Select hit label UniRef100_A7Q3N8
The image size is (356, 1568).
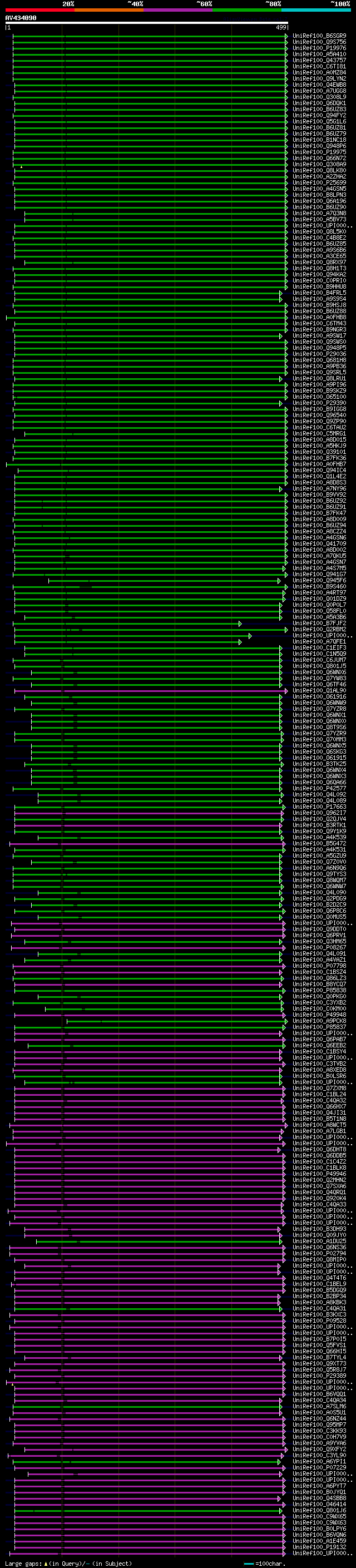[x=319, y=213]
